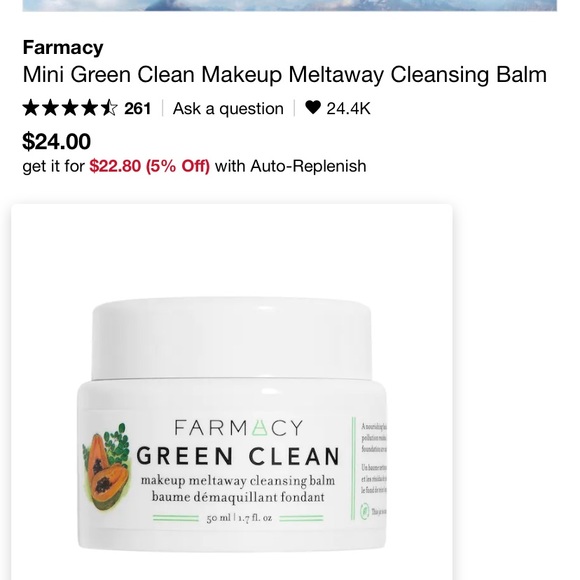The height and width of the screenshot is (580, 580).
Task: Click the product title Mini Green Clean
Action: click(284, 74)
